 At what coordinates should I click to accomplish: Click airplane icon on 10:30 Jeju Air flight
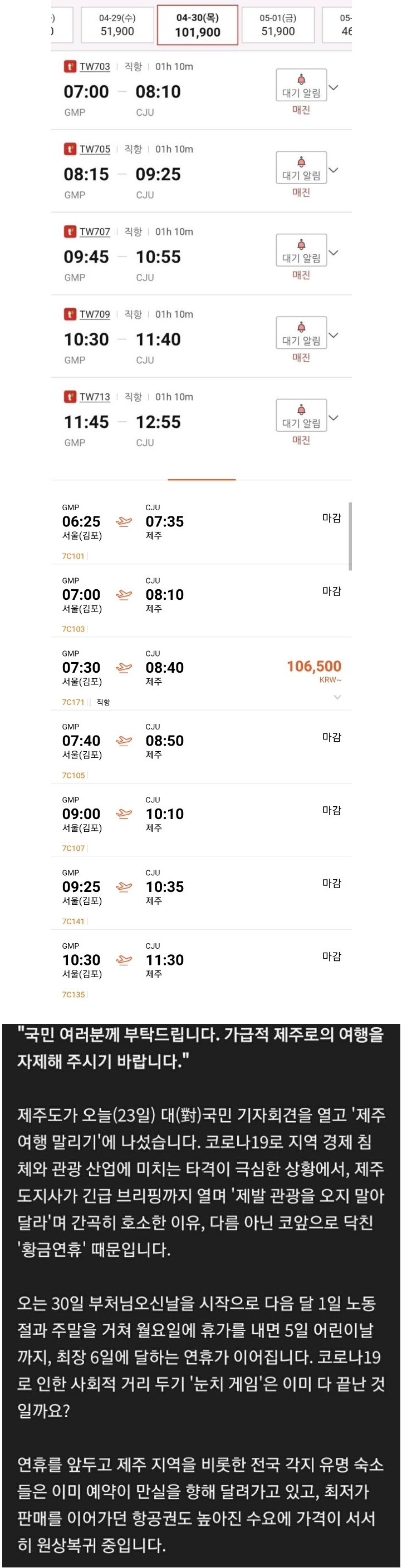[124, 960]
